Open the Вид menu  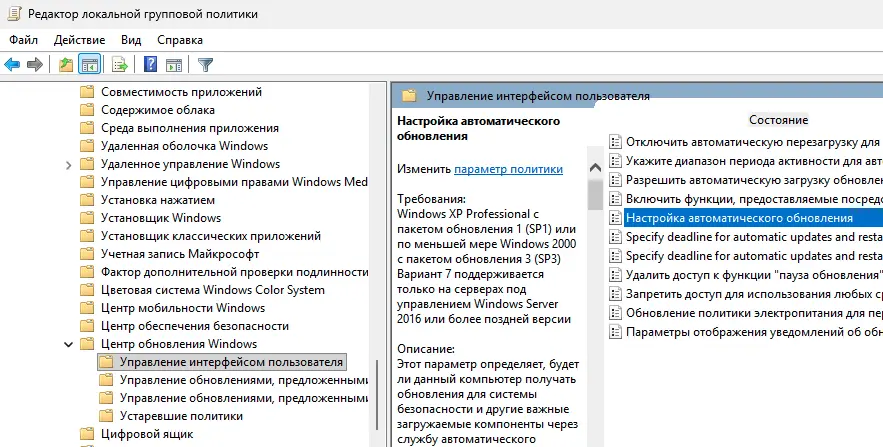(x=131, y=40)
